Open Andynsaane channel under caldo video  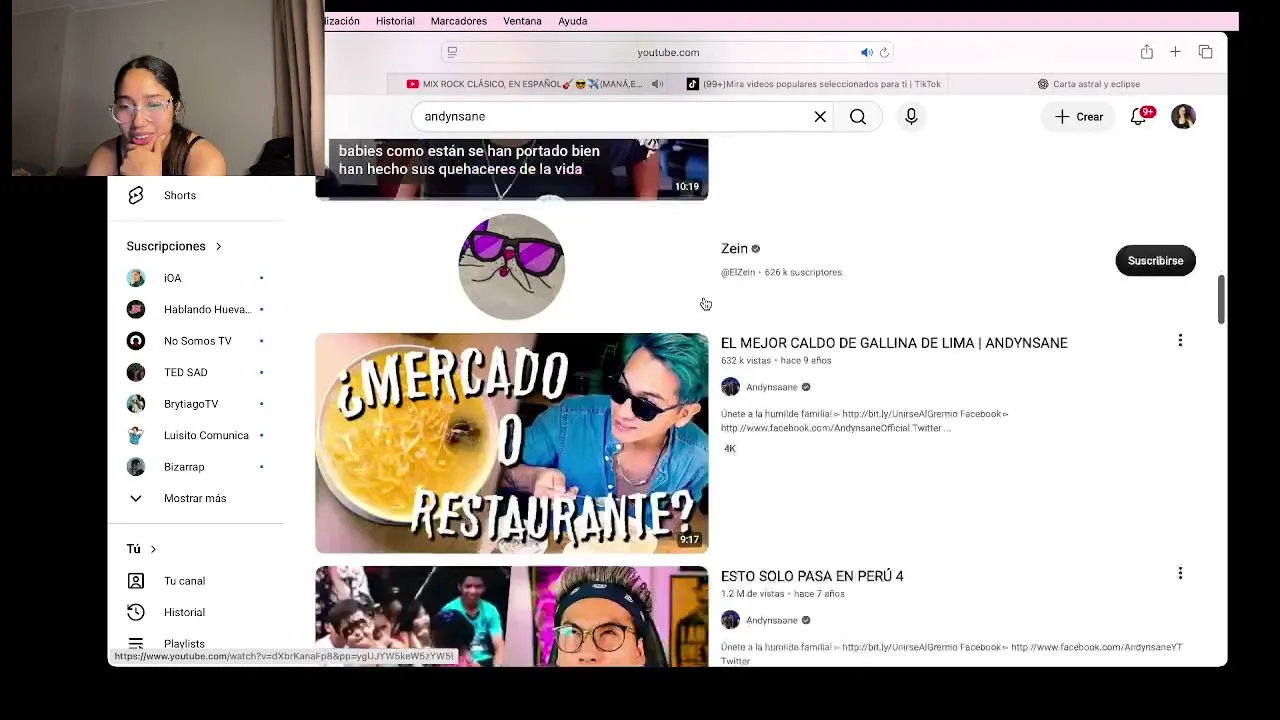pyautogui.click(x=771, y=387)
